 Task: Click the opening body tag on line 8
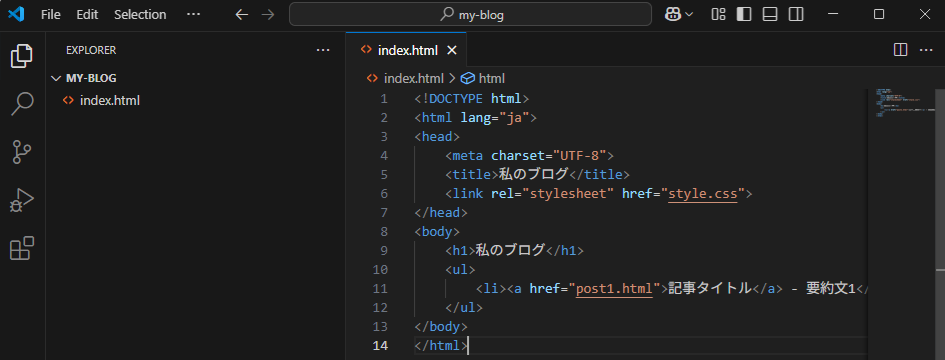pos(437,232)
